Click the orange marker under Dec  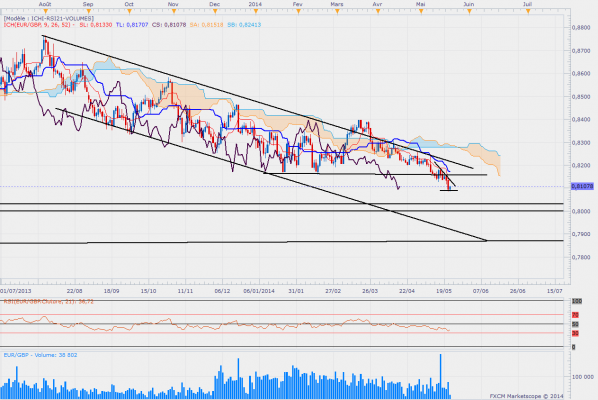coord(215,12)
